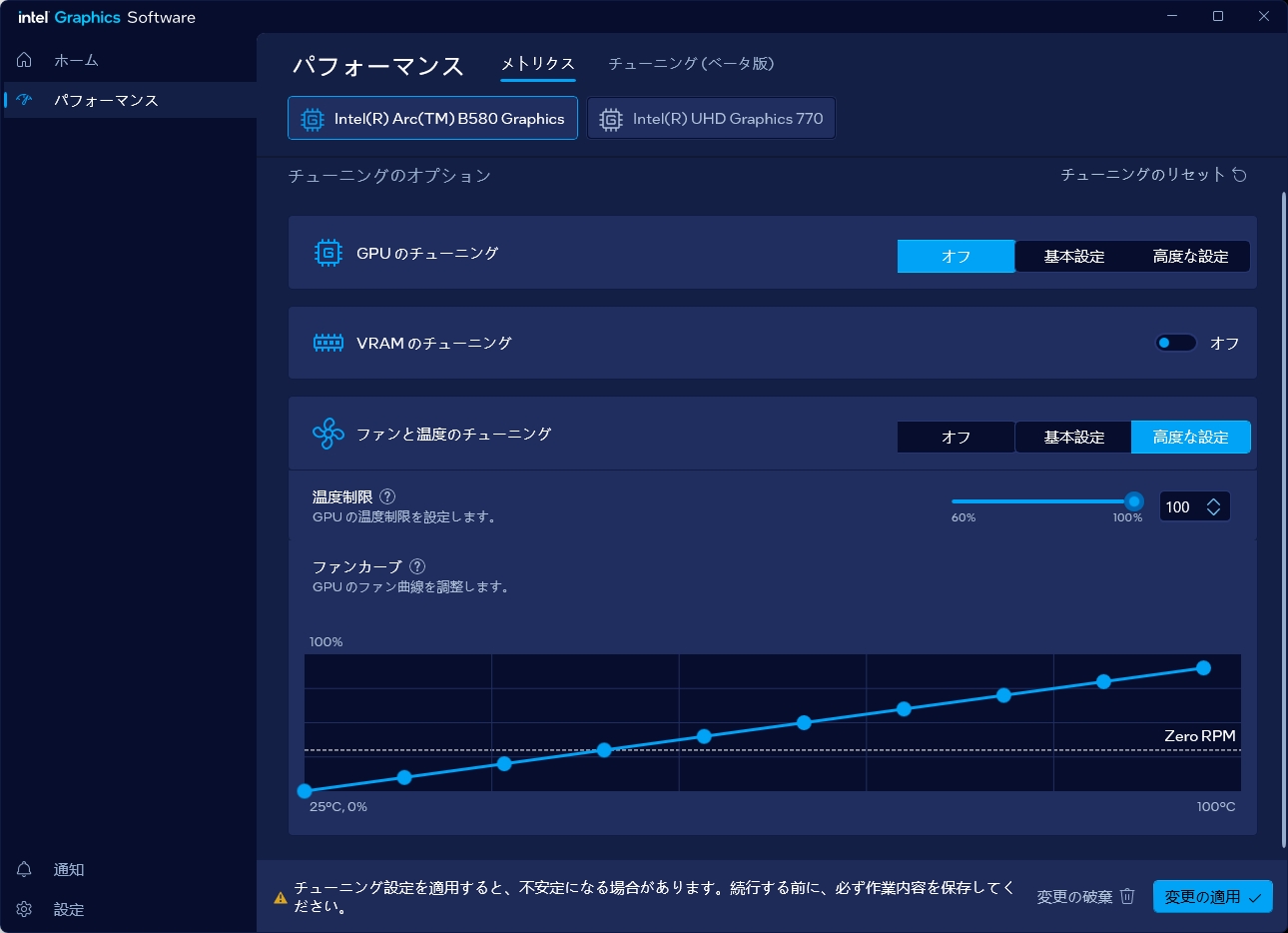Click the Arc B580 GPU chip icon
Viewport: 1288px width, 933px height.
(313, 119)
